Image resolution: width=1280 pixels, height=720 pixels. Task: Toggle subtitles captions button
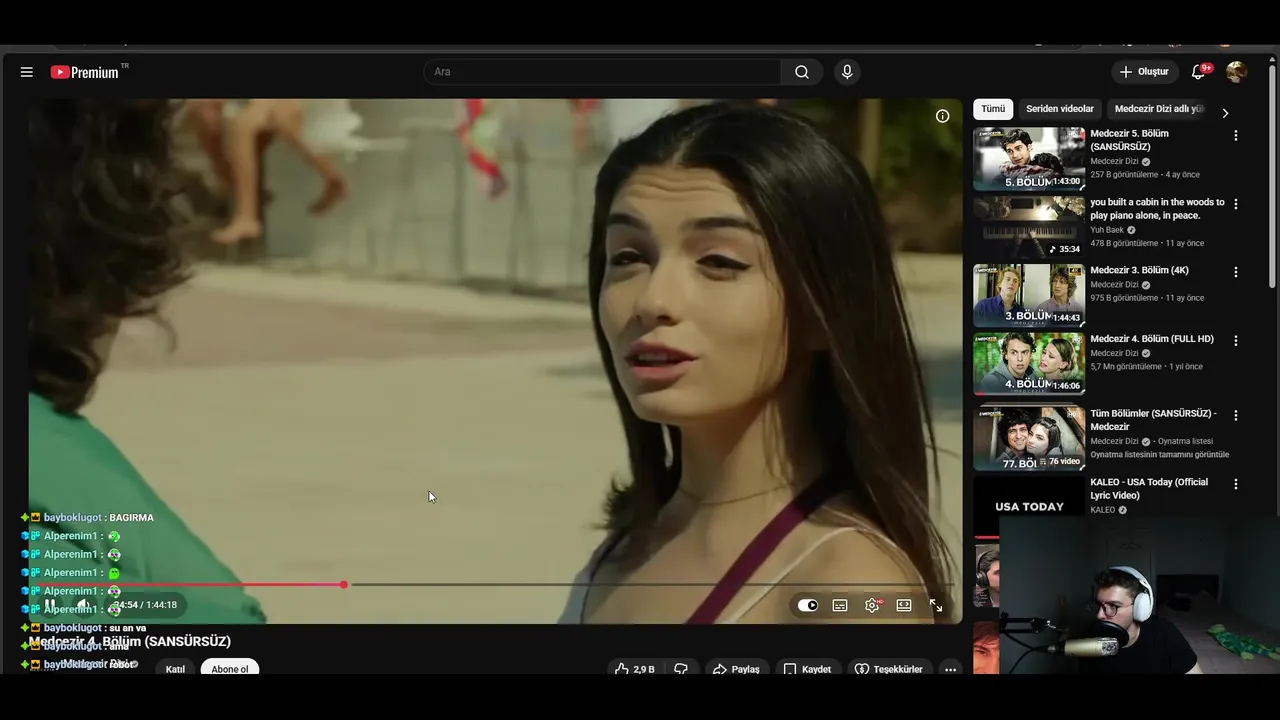pos(840,605)
